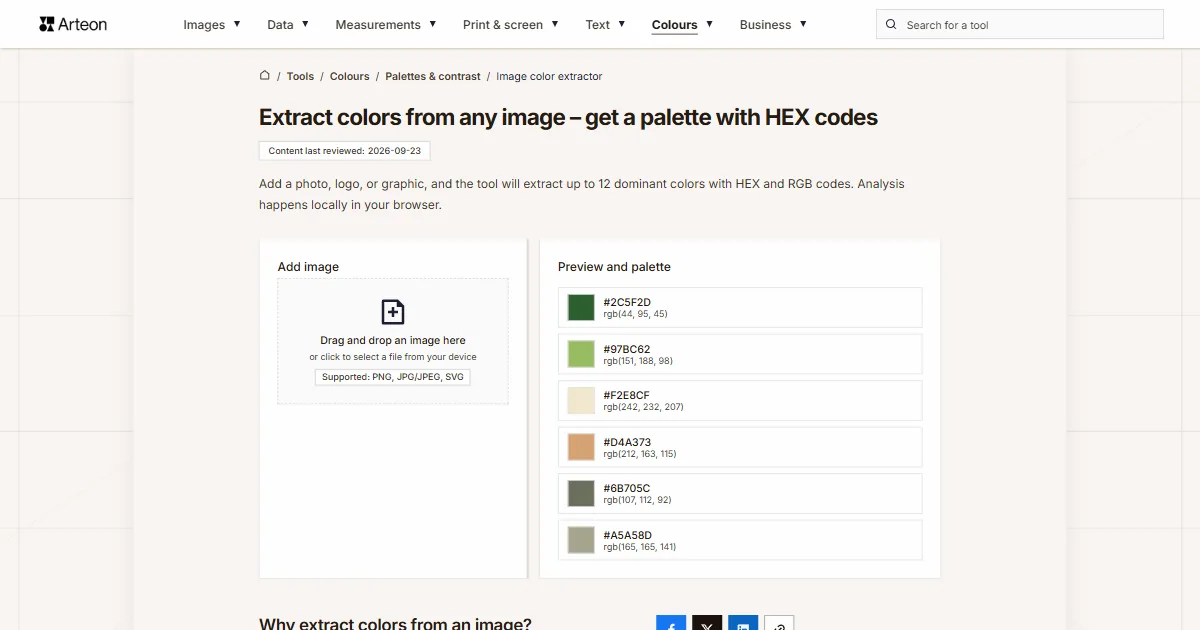The image size is (1200, 630).
Task: Open the Business menu
Action: [773, 24]
